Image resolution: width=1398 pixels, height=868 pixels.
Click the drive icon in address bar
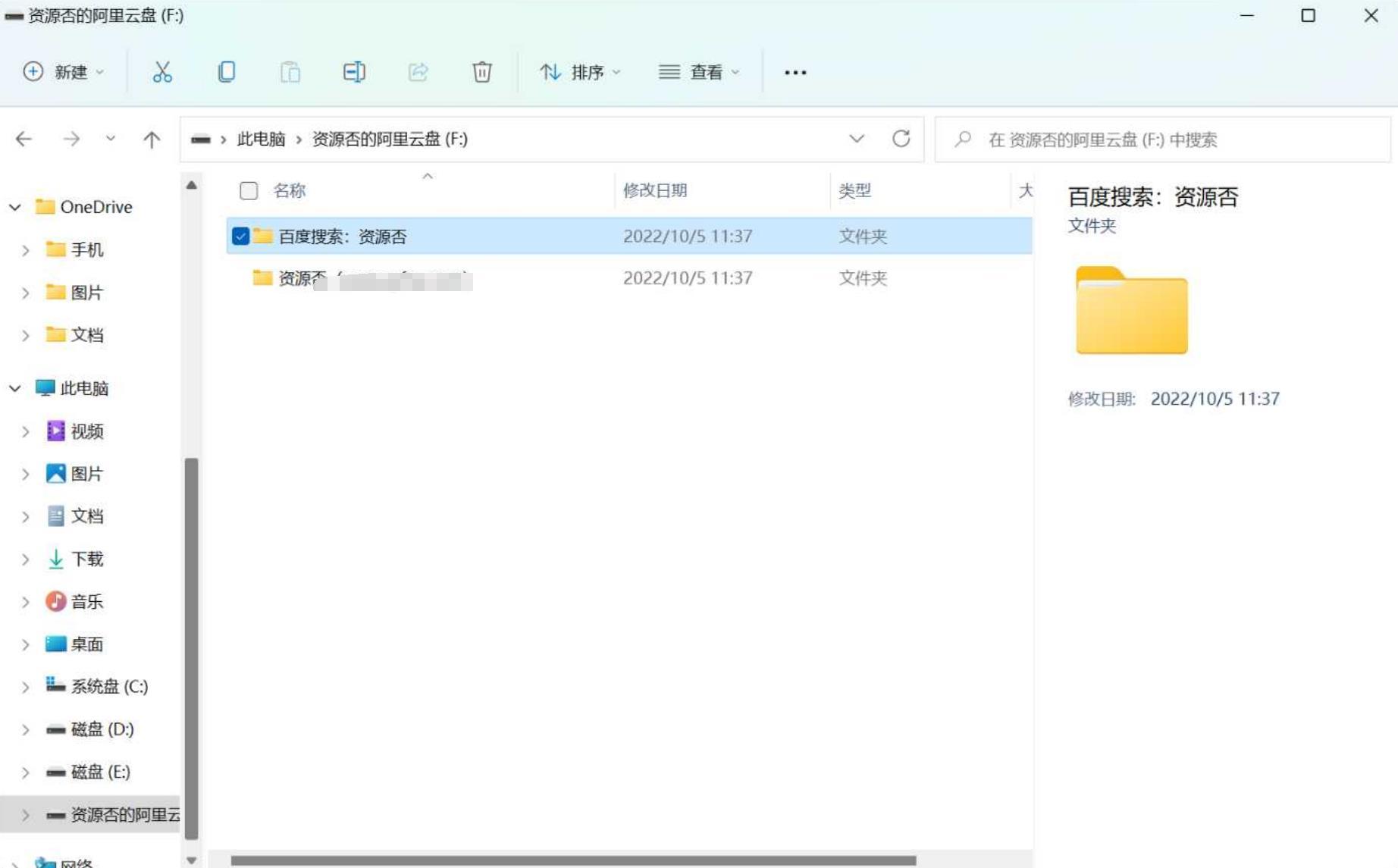[201, 139]
